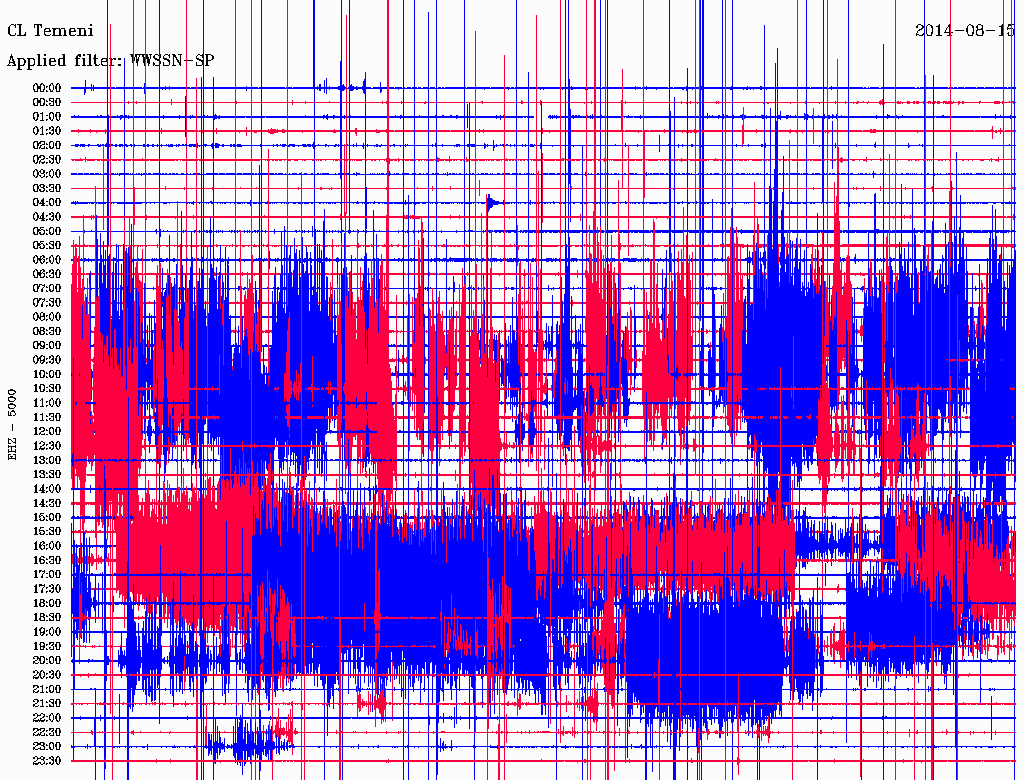The width and height of the screenshot is (1024, 780).
Task: Click the 08:00 time label
Action: coord(47,317)
